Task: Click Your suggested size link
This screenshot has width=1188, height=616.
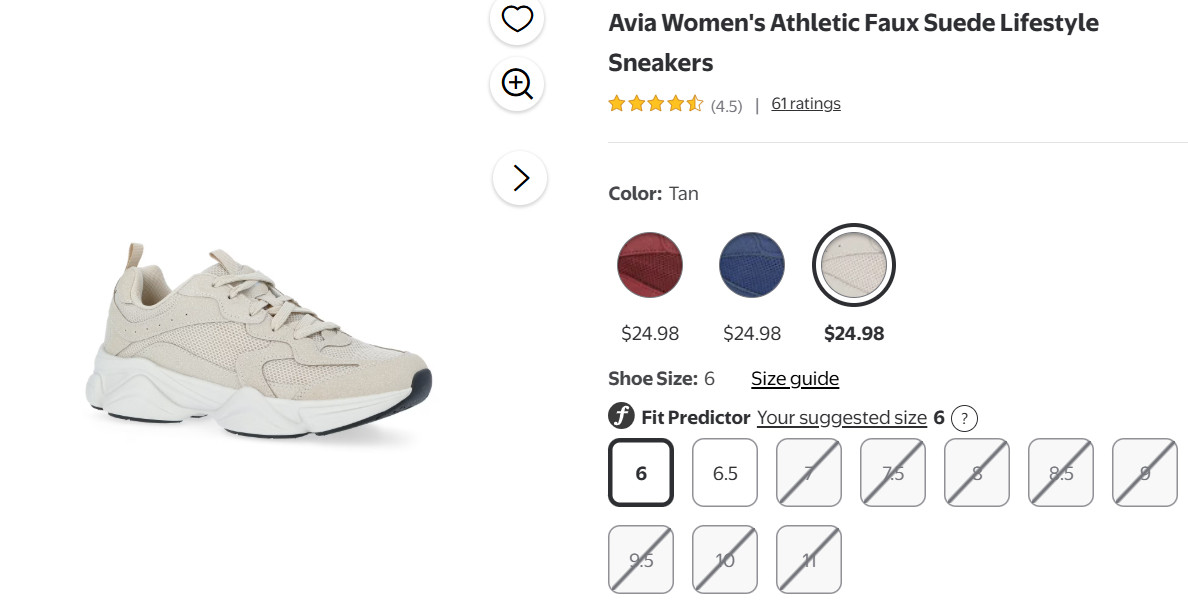Action: pyautogui.click(x=840, y=417)
